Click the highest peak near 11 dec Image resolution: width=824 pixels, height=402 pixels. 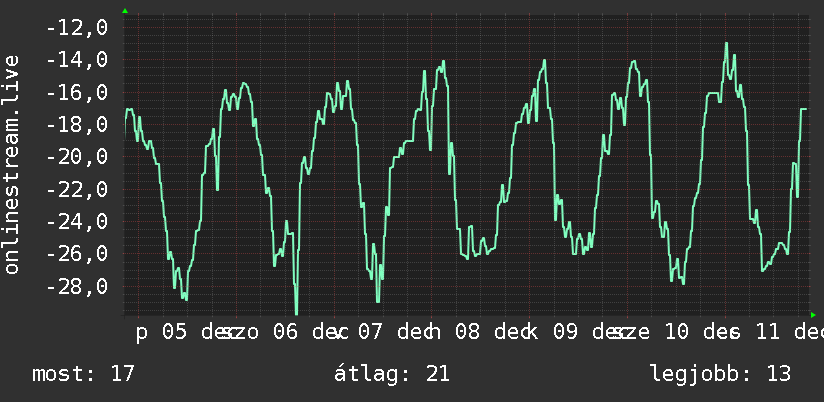point(726,44)
